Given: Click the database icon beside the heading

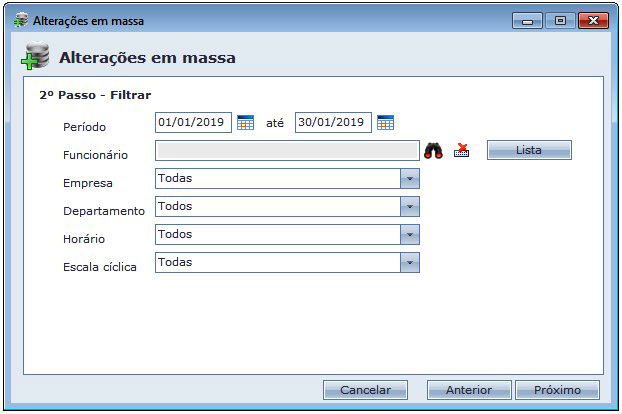Looking at the screenshot, I should coord(35,59).
